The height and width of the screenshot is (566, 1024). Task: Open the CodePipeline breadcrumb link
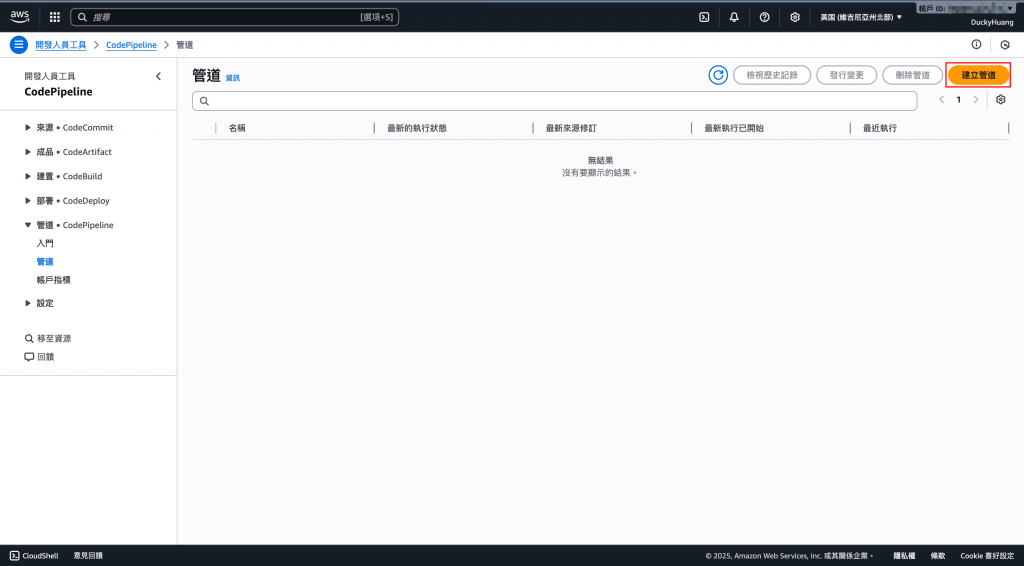[x=131, y=45]
